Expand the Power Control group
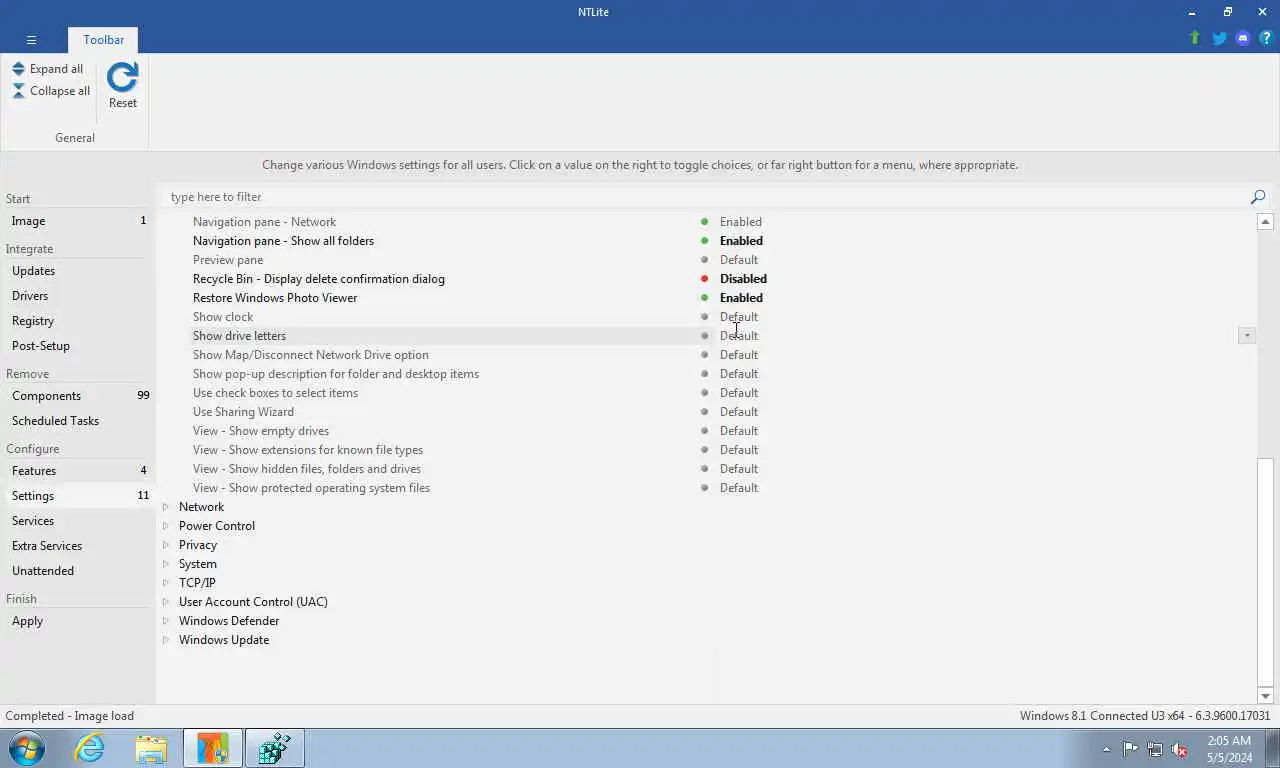This screenshot has height=768, width=1280. pyautogui.click(x=166, y=526)
